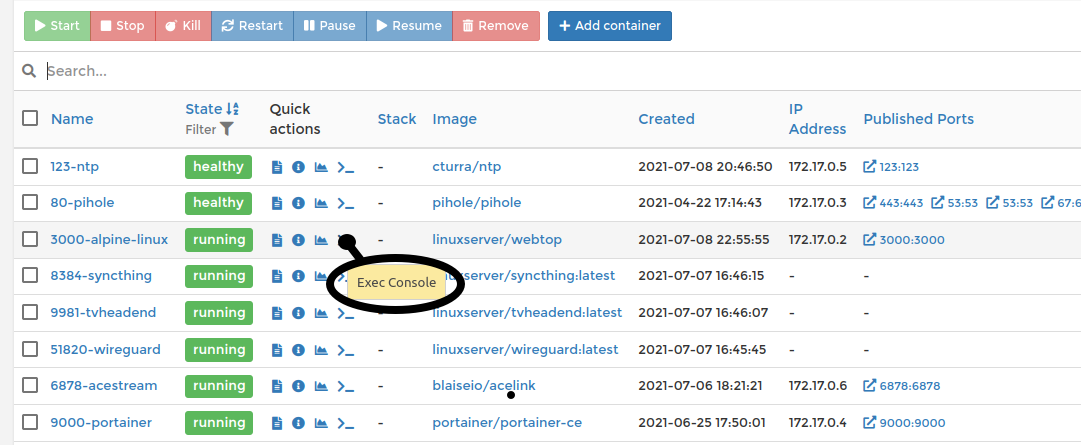Viewport: 1081px width, 445px height.
Task: Select the 8384-syncthing container checkbox
Action: click(x=31, y=276)
